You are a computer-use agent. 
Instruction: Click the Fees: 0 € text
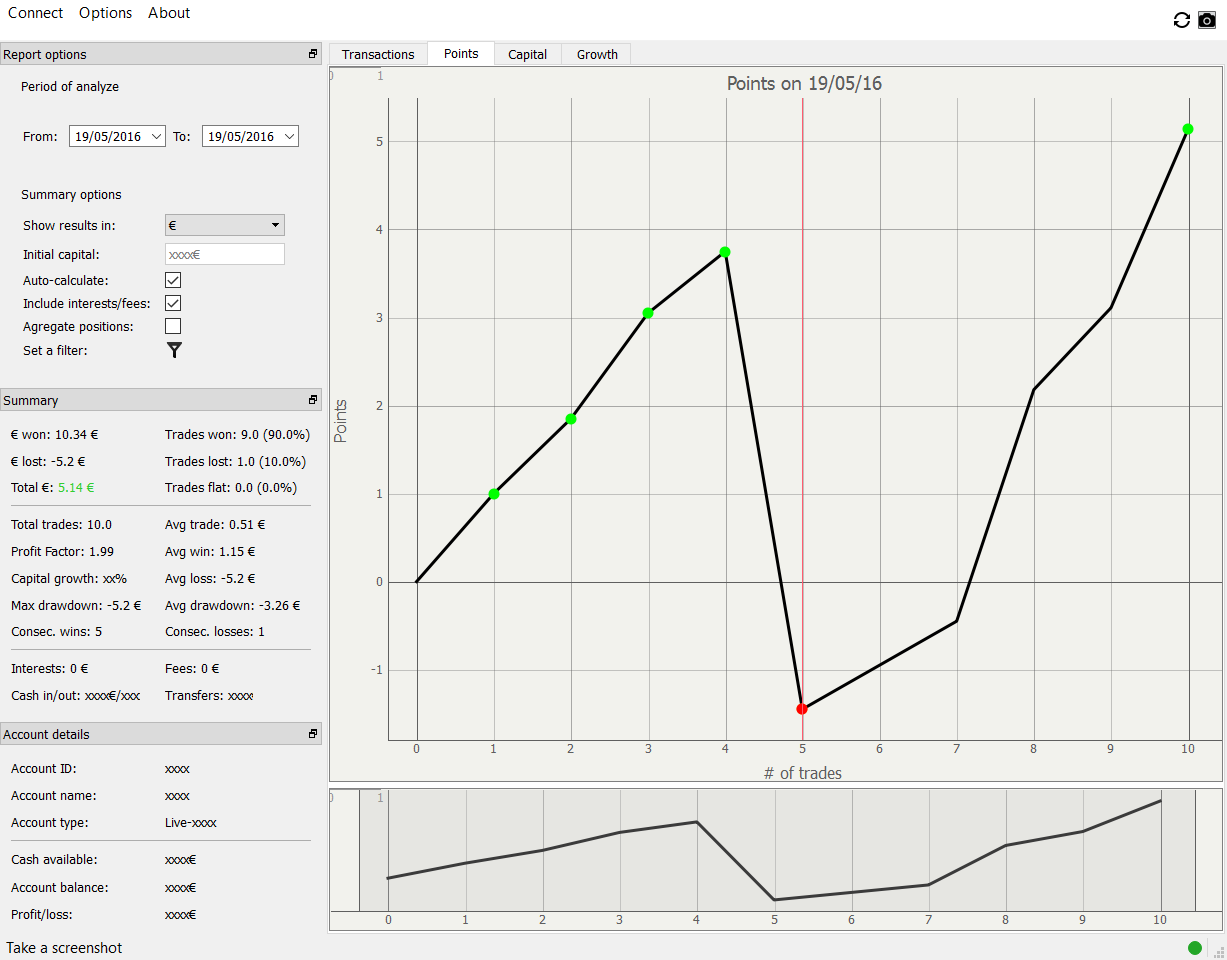pyautogui.click(x=192, y=669)
